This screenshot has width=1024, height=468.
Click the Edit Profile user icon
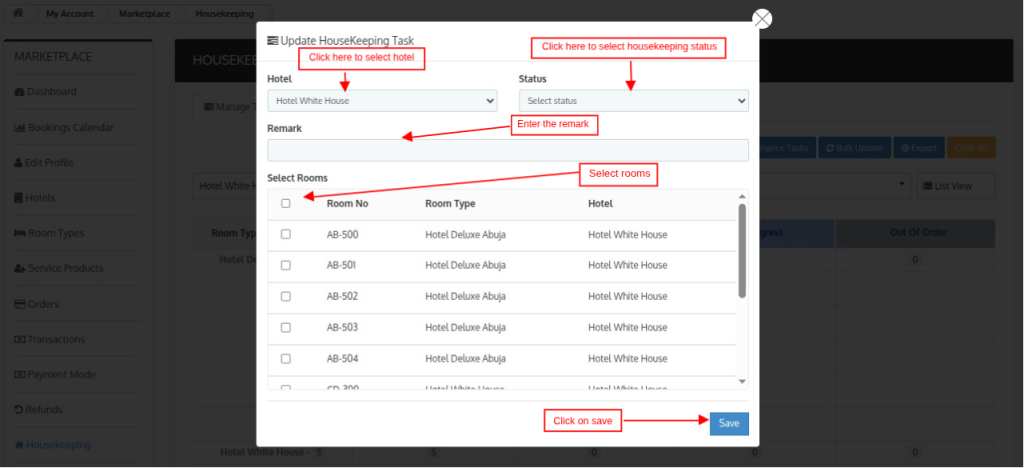[18, 163]
